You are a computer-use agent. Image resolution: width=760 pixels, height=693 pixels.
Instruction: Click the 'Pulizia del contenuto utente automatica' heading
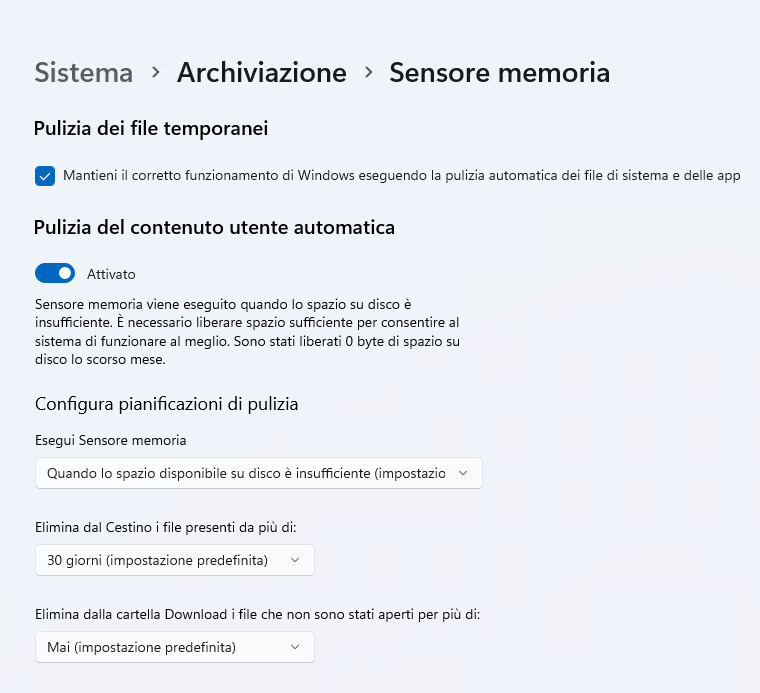pyautogui.click(x=214, y=227)
